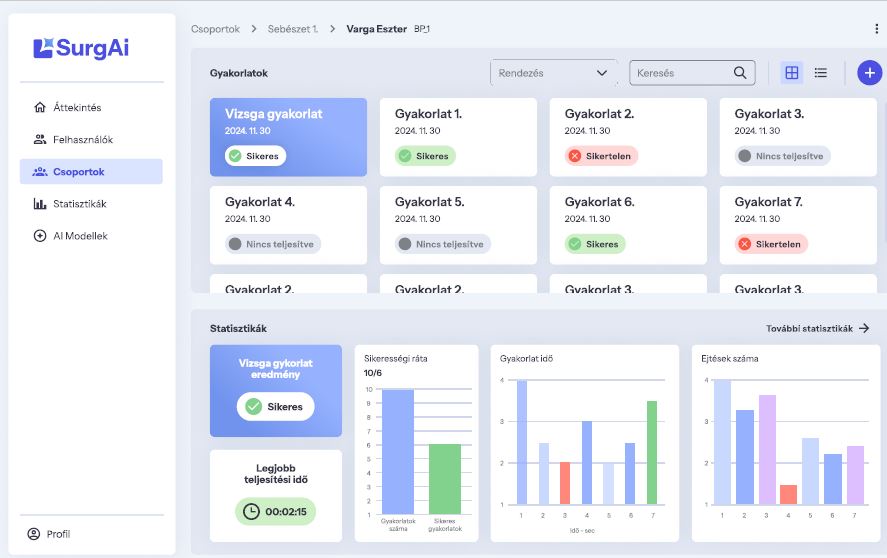Click the Csoportok breadcrumb link
Image resolution: width=887 pixels, height=558 pixels.
click(215, 29)
